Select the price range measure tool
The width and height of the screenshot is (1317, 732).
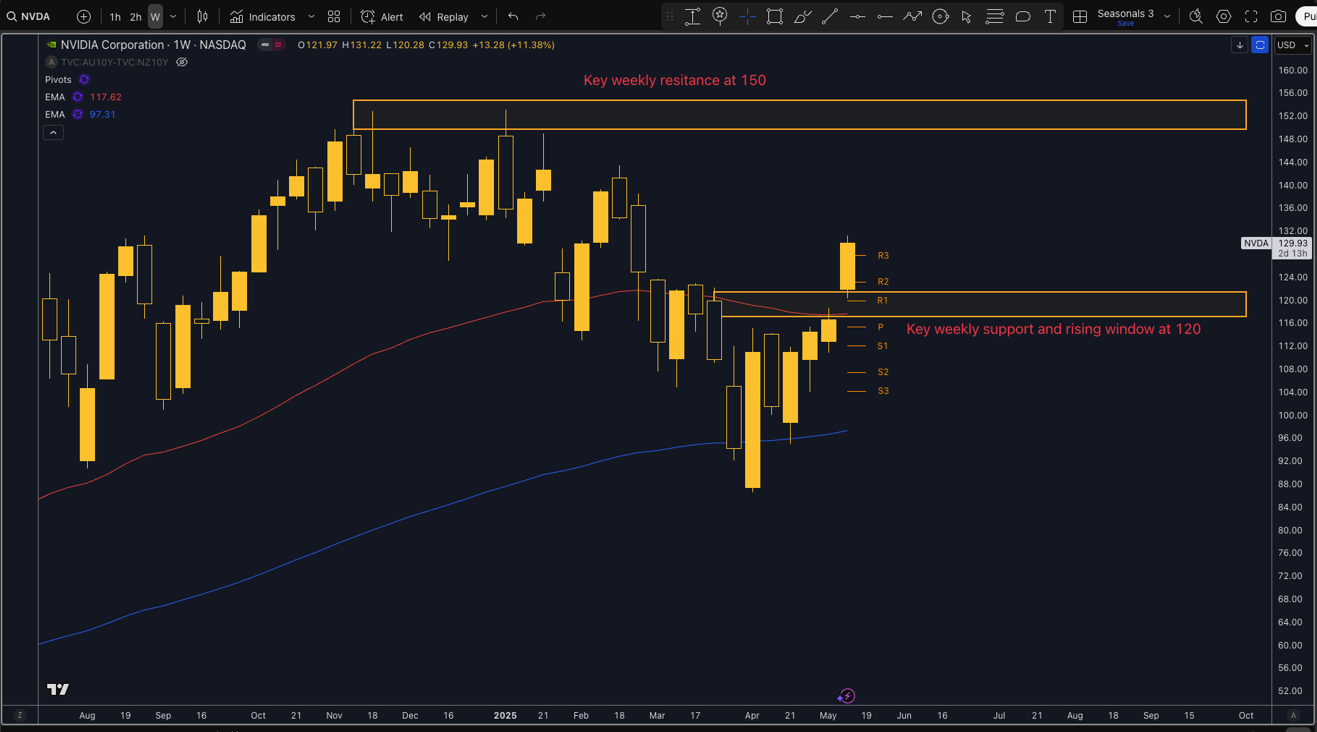(x=692, y=16)
